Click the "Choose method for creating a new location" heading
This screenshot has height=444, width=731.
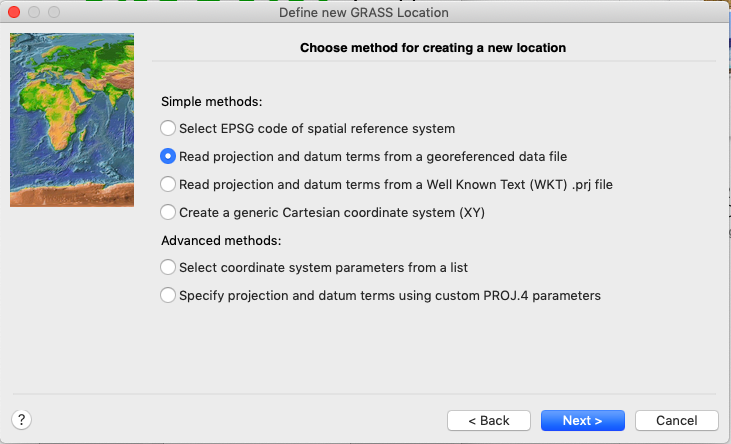pyautogui.click(x=433, y=48)
